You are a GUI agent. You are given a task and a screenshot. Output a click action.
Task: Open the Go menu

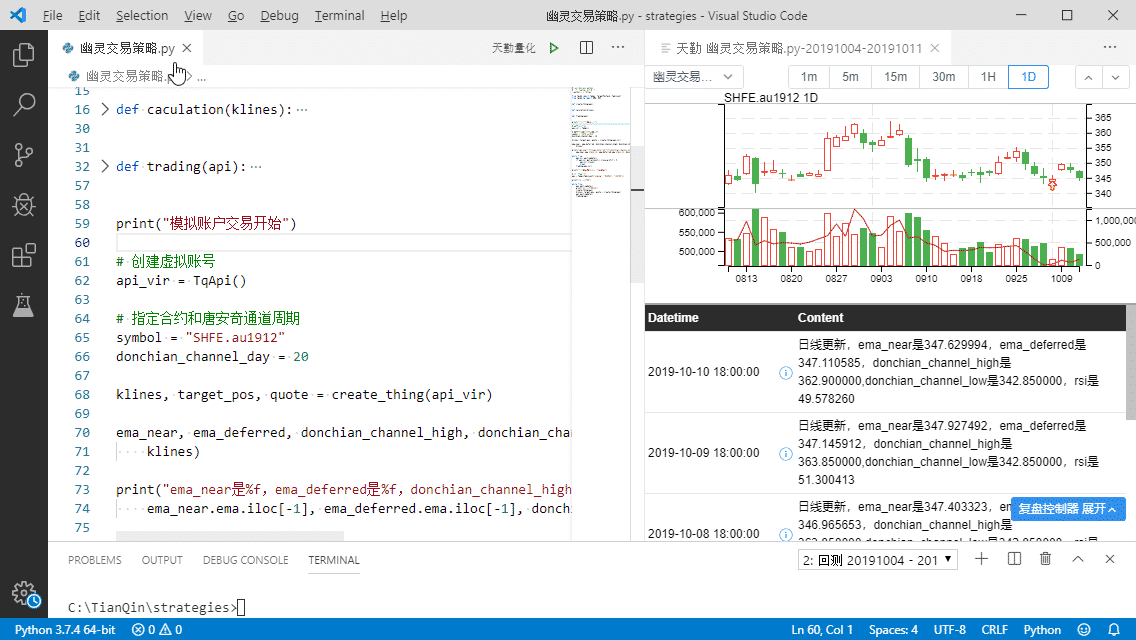coord(236,15)
